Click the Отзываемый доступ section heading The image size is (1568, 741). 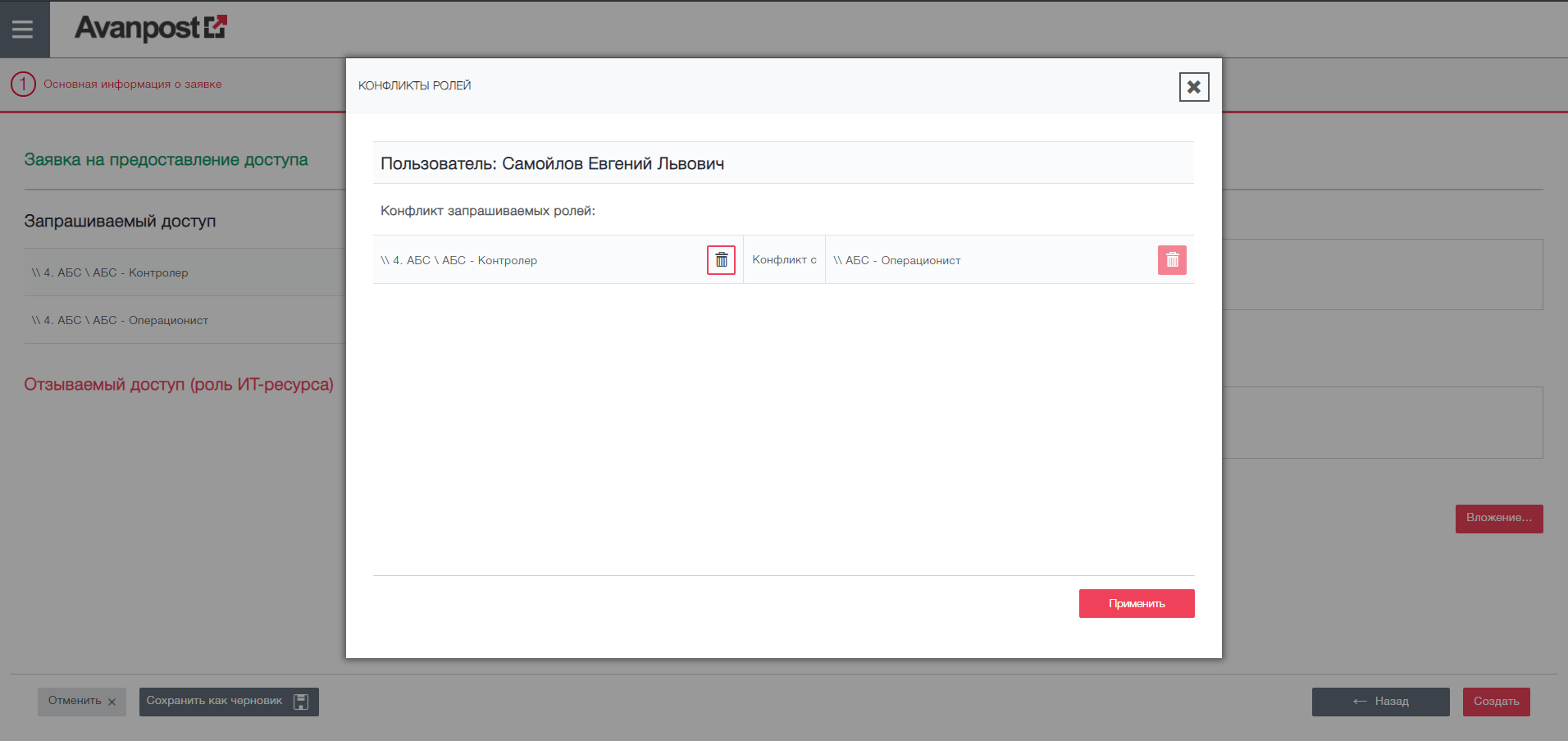179,384
